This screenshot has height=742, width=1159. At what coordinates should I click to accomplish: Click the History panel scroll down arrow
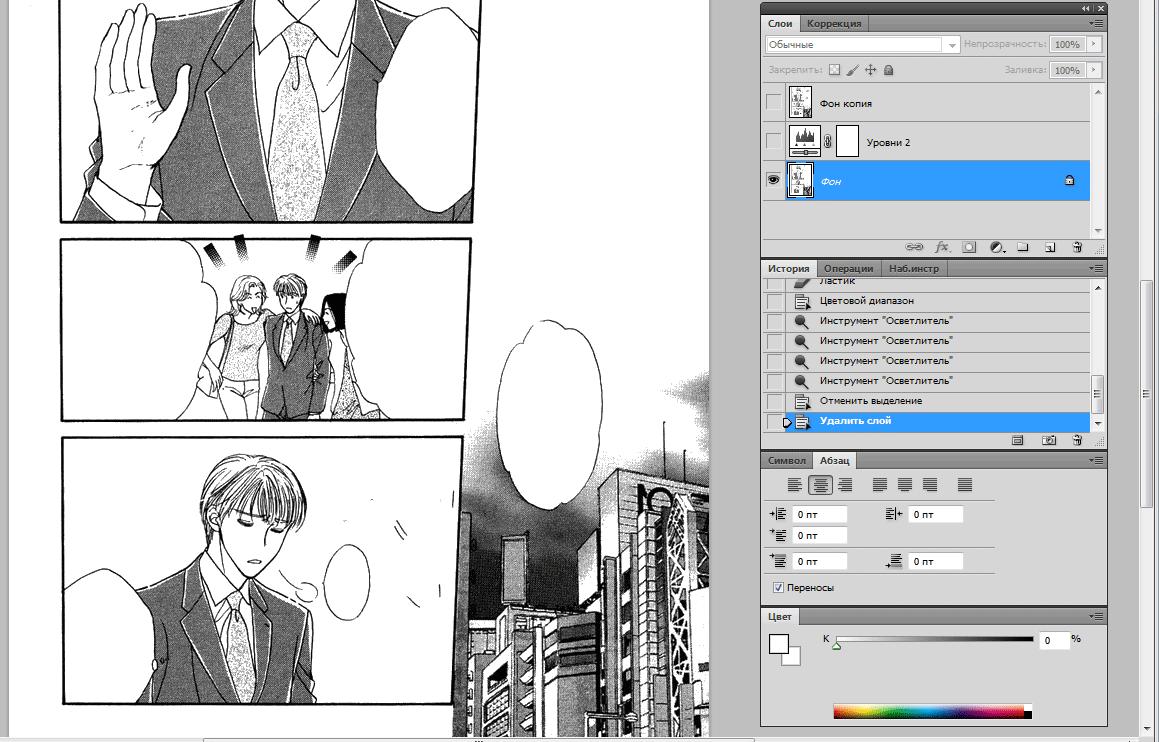point(1098,424)
